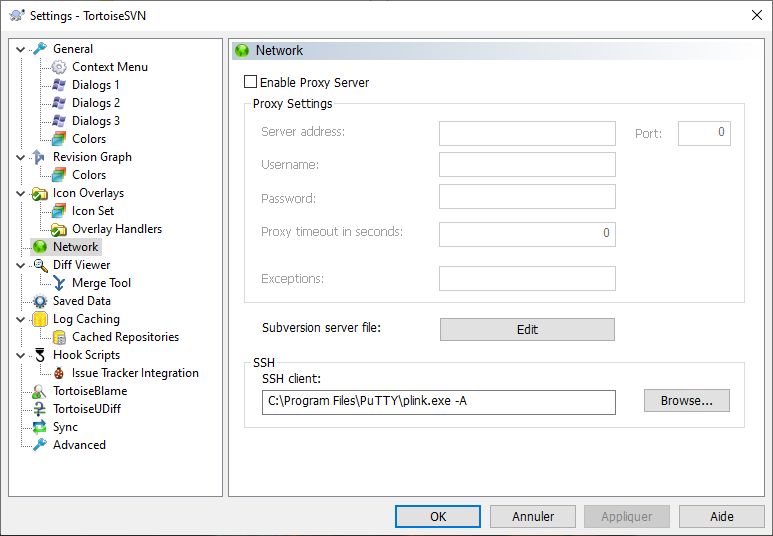Click the Server address field
Screen dimensions: 773x536
[527, 133]
